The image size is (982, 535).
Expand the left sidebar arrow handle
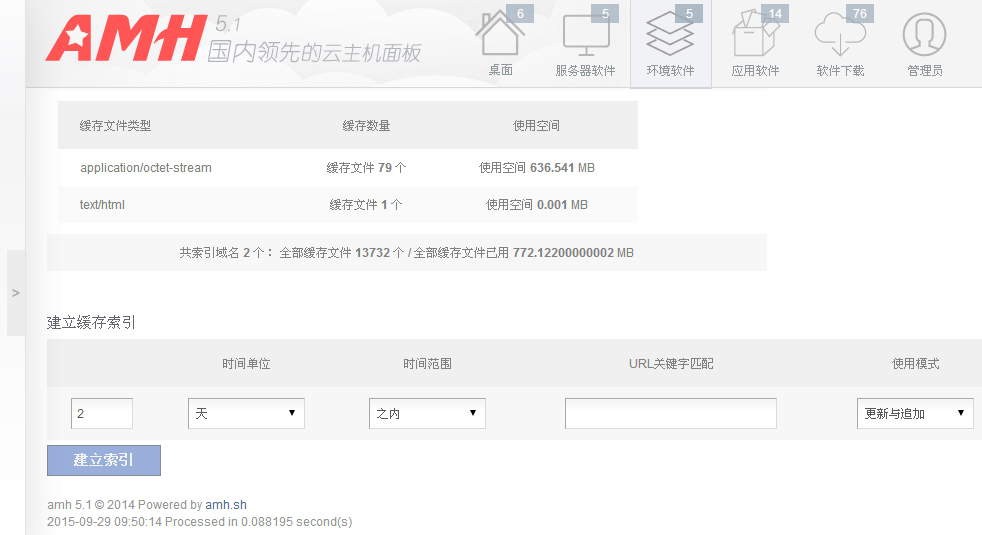coord(15,293)
